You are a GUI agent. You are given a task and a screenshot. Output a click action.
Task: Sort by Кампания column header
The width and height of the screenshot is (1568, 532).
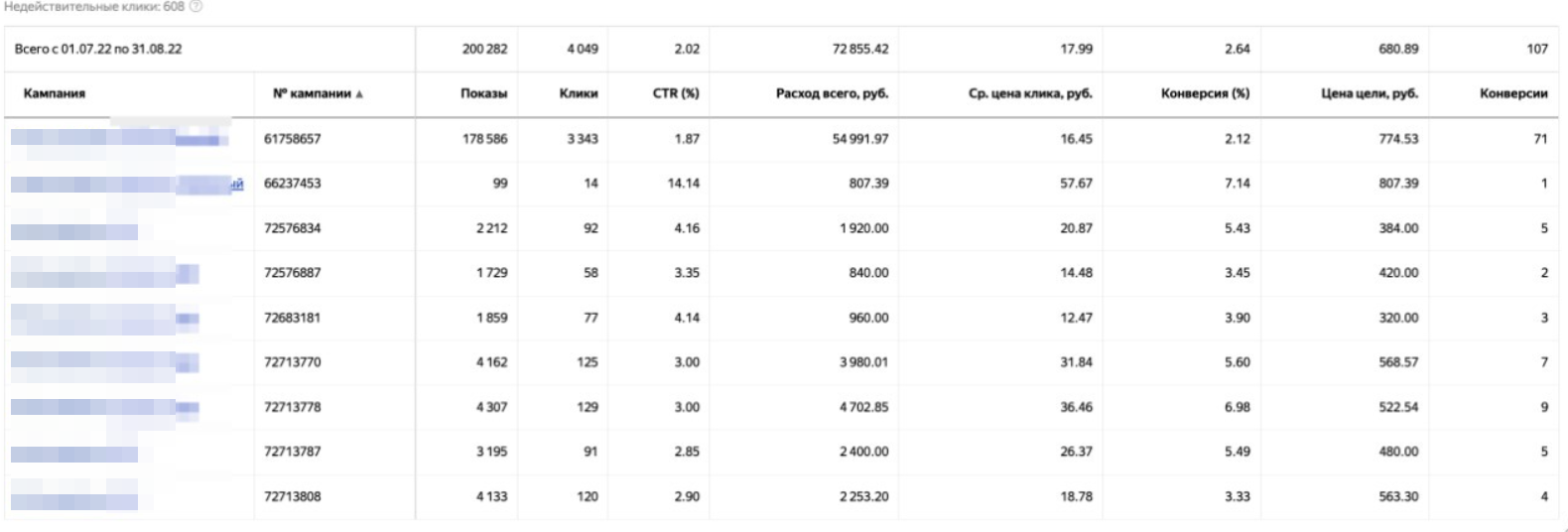(55, 94)
